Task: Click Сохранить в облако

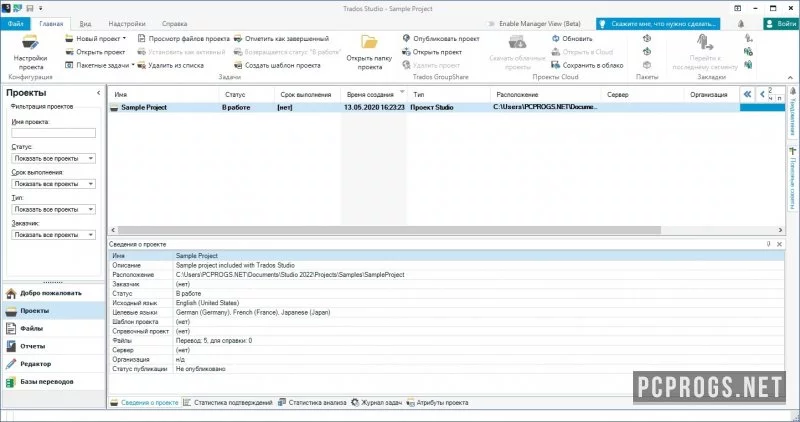Action: 587,65
